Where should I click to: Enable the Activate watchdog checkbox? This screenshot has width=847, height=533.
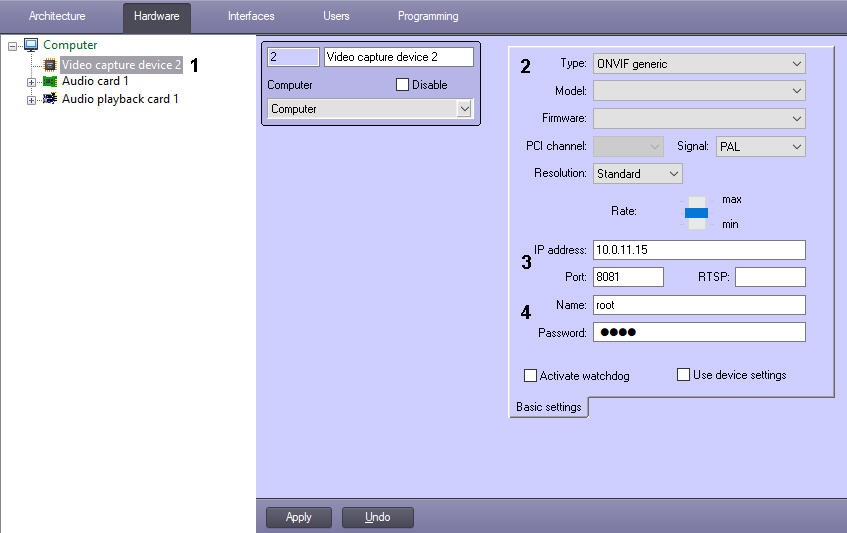[531, 376]
